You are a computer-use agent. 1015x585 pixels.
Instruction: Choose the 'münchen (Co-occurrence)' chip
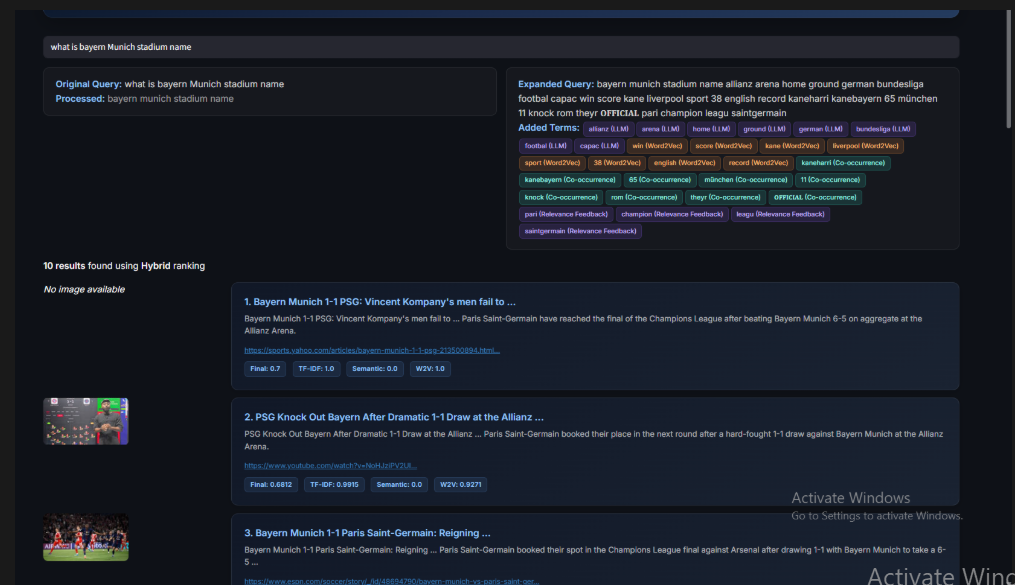[x=745, y=179]
